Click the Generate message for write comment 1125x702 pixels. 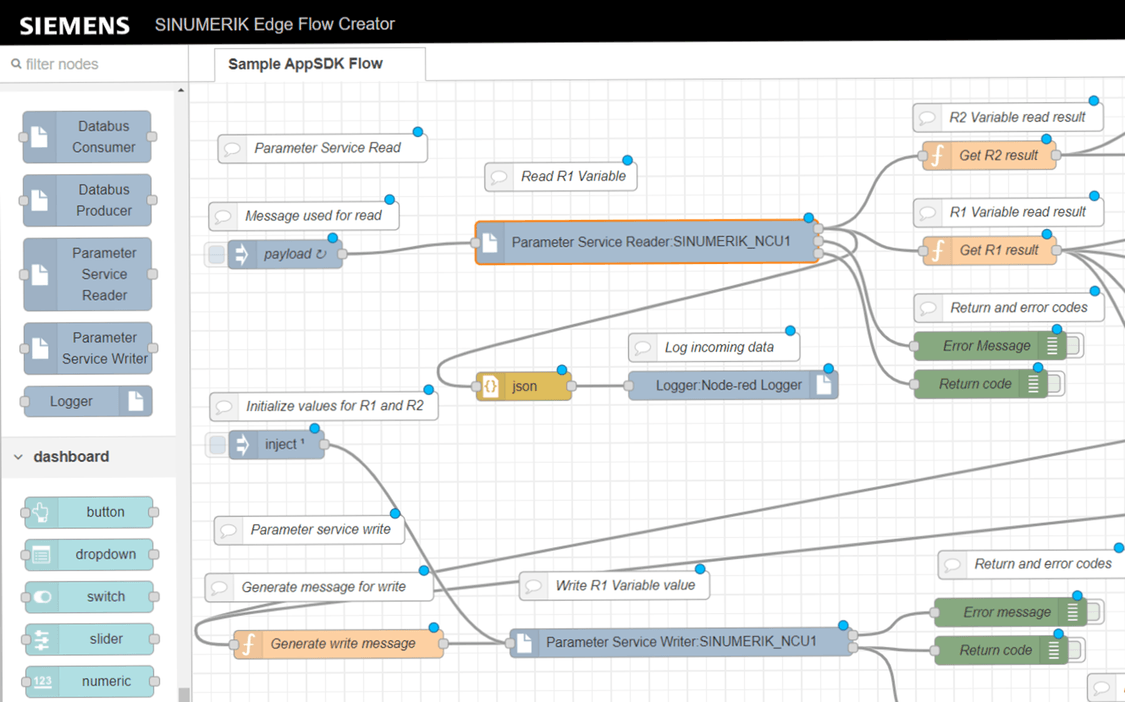[x=319, y=587]
